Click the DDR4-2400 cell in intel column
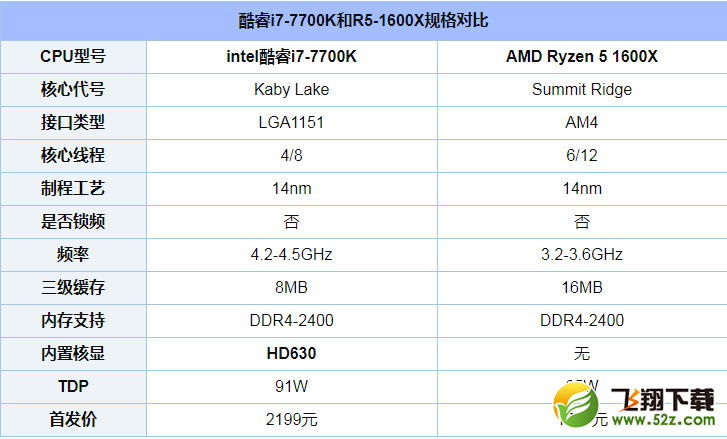Image resolution: width=727 pixels, height=439 pixels. point(292,320)
